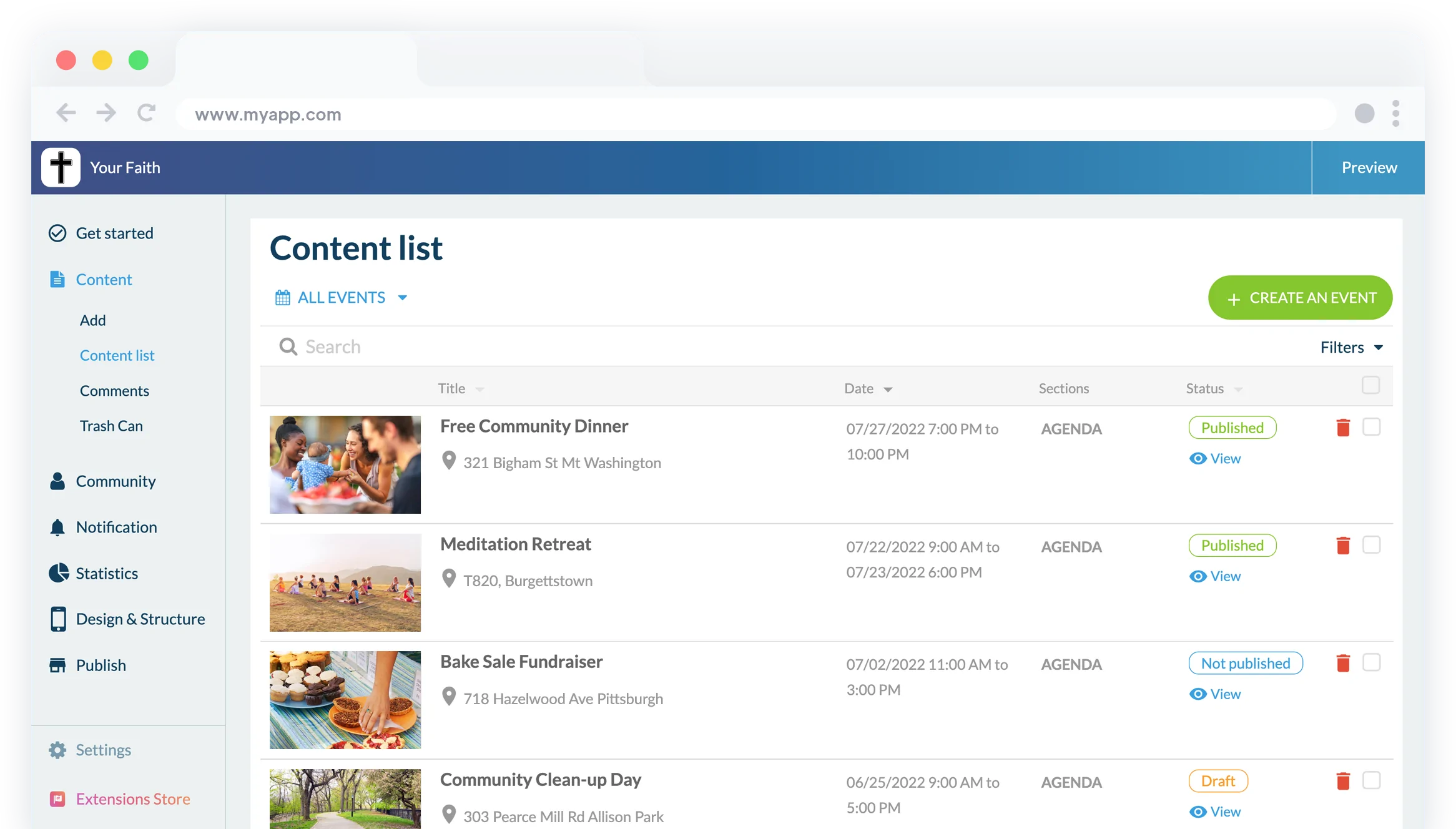Sort by the Date column arrow
This screenshot has height=829, width=1456.
pyautogui.click(x=888, y=390)
